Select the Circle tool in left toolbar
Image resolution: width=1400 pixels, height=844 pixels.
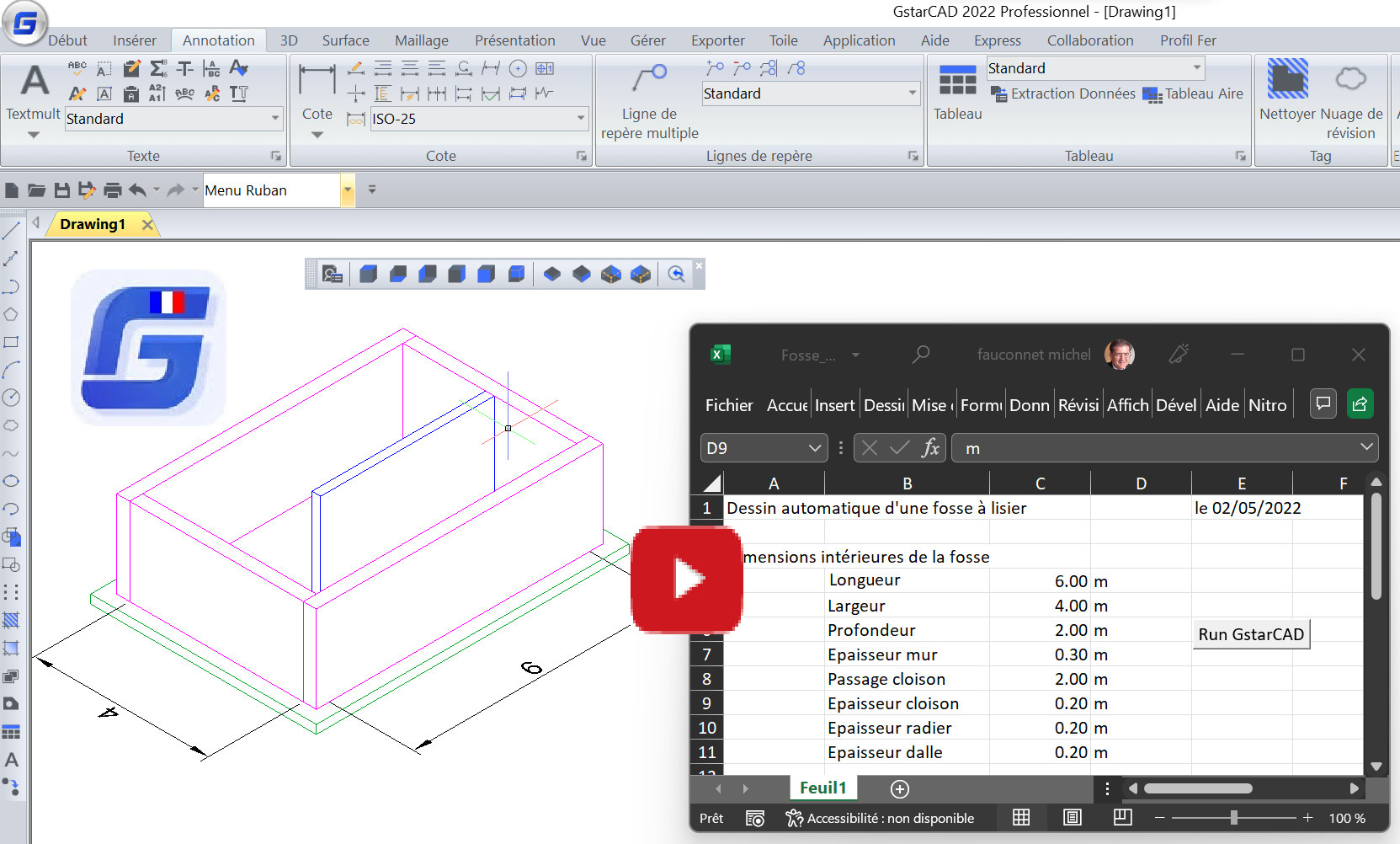point(11,398)
